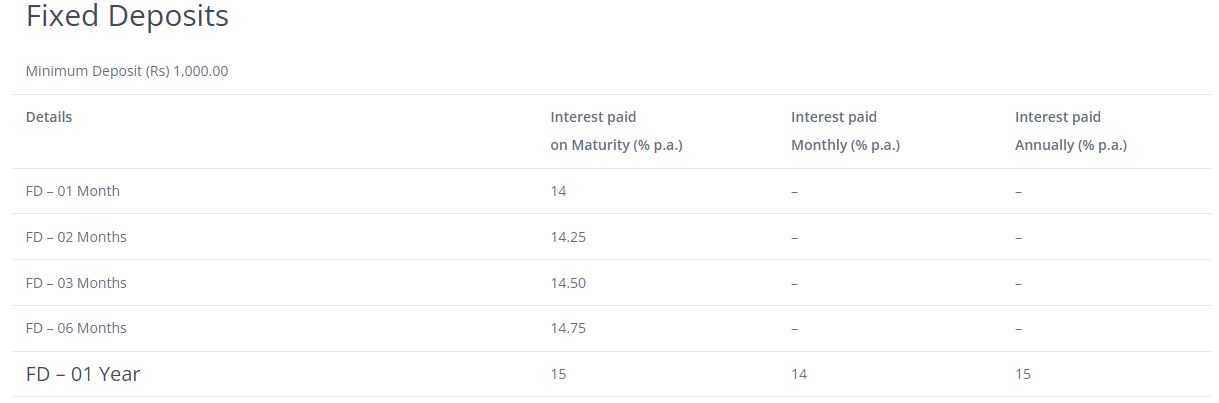The image size is (1219, 403).
Task: Select the Minimum Deposit (Rs) 1,000.00 text
Action: pyautogui.click(x=127, y=71)
